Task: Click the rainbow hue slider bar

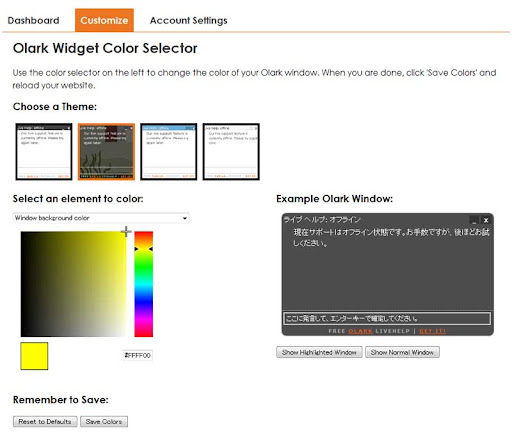Action: click(144, 284)
